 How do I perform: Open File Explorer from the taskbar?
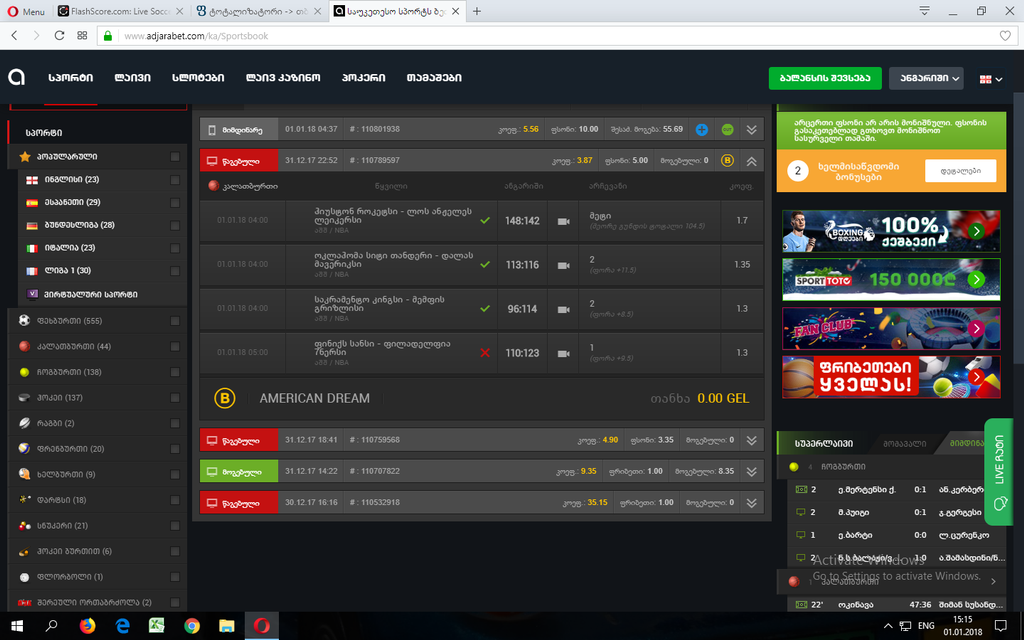[227, 626]
